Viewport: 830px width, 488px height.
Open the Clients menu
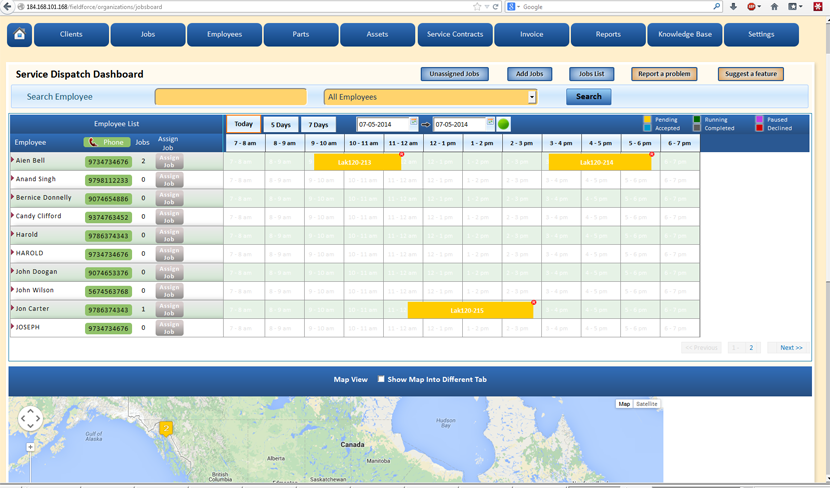[x=71, y=34]
